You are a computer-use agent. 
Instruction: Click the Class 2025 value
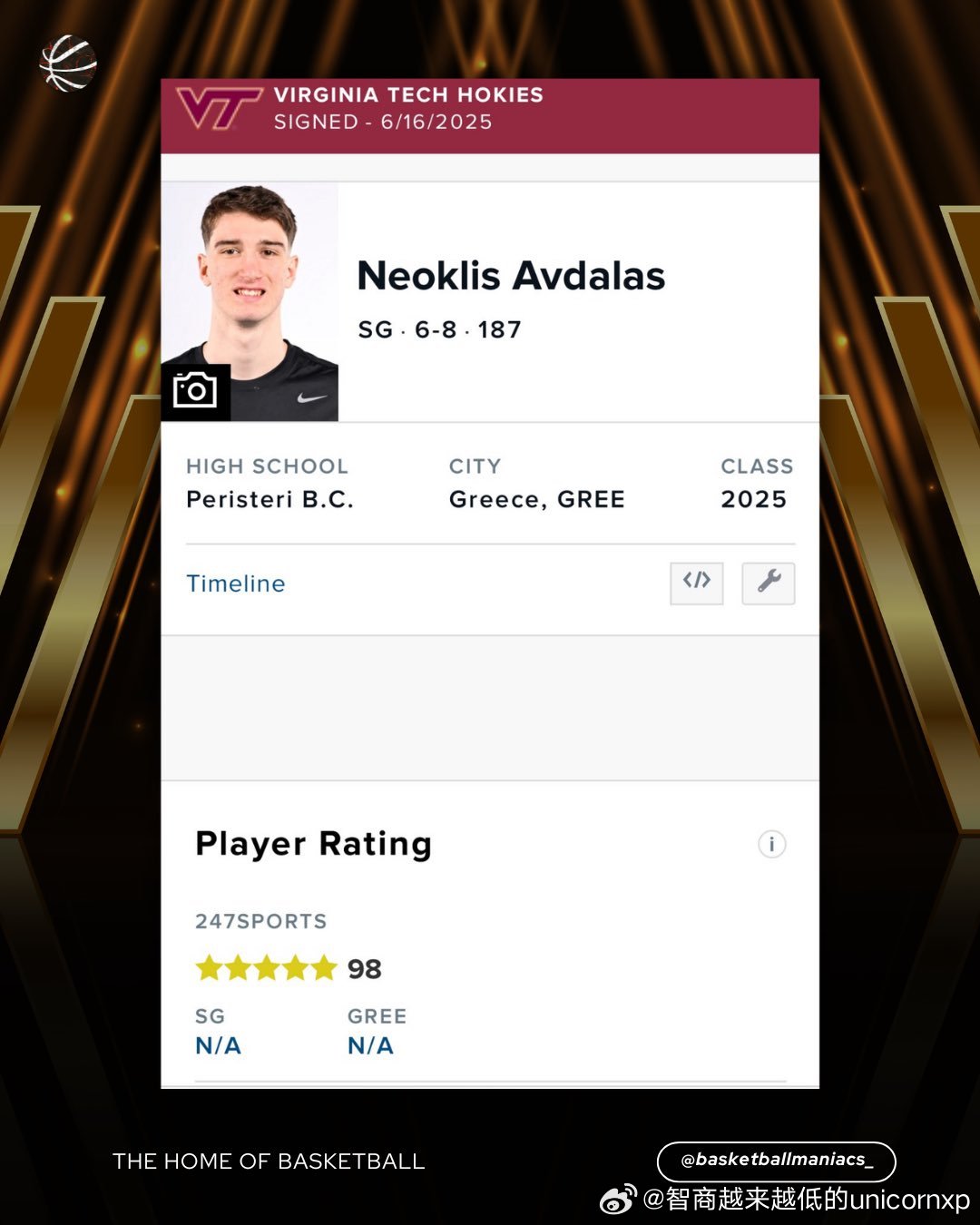(x=753, y=499)
